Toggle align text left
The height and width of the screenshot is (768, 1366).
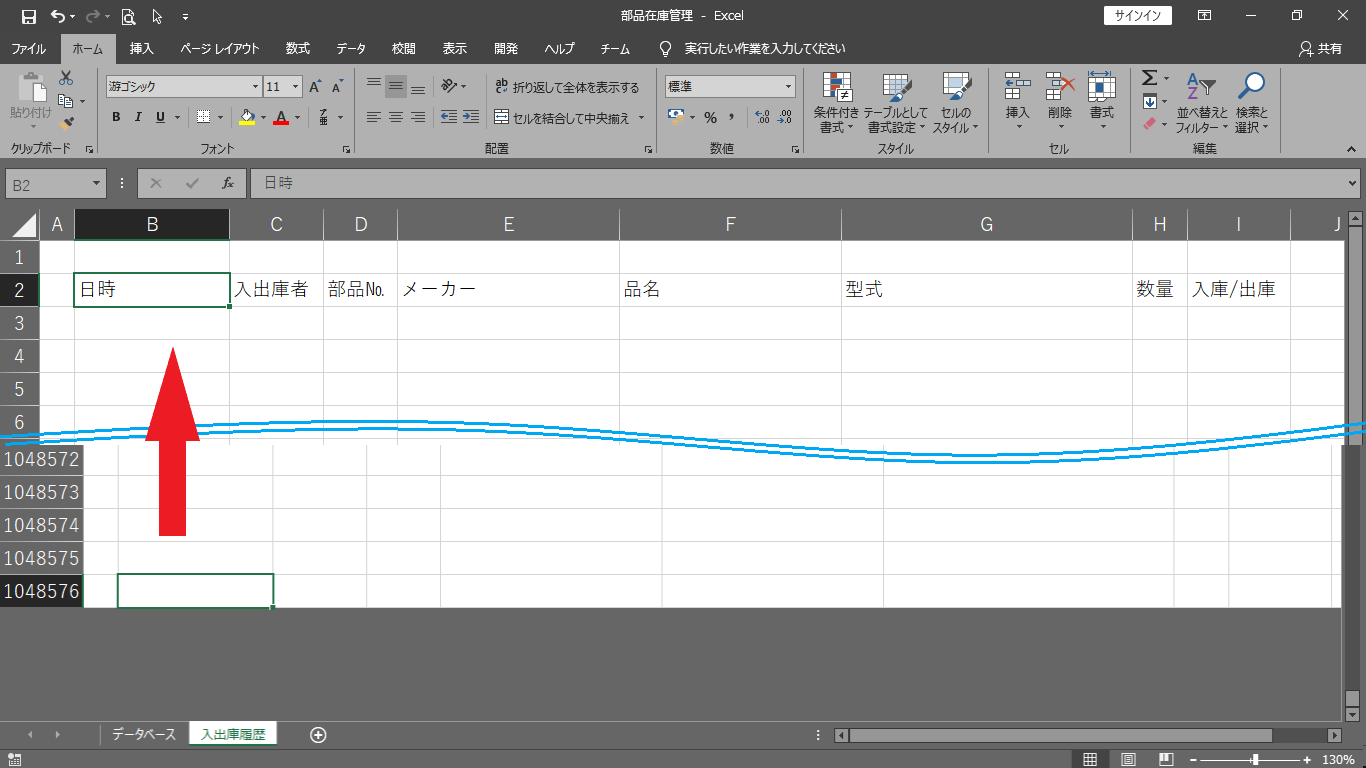pos(374,117)
